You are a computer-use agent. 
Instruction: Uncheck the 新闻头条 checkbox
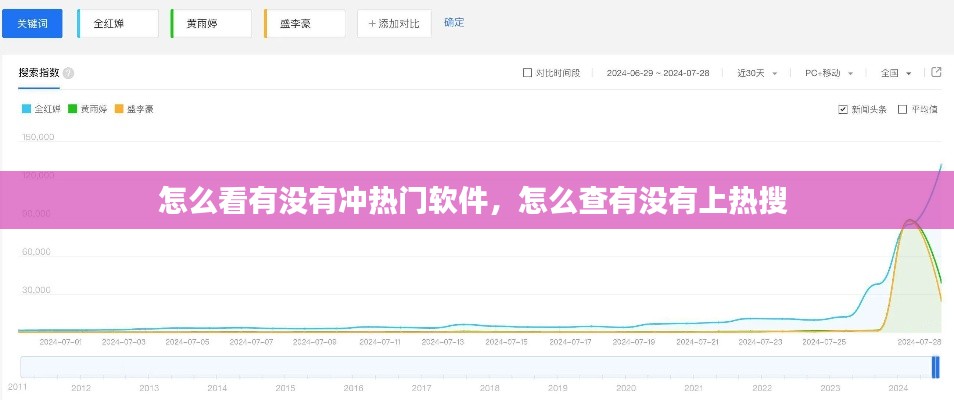click(843, 109)
